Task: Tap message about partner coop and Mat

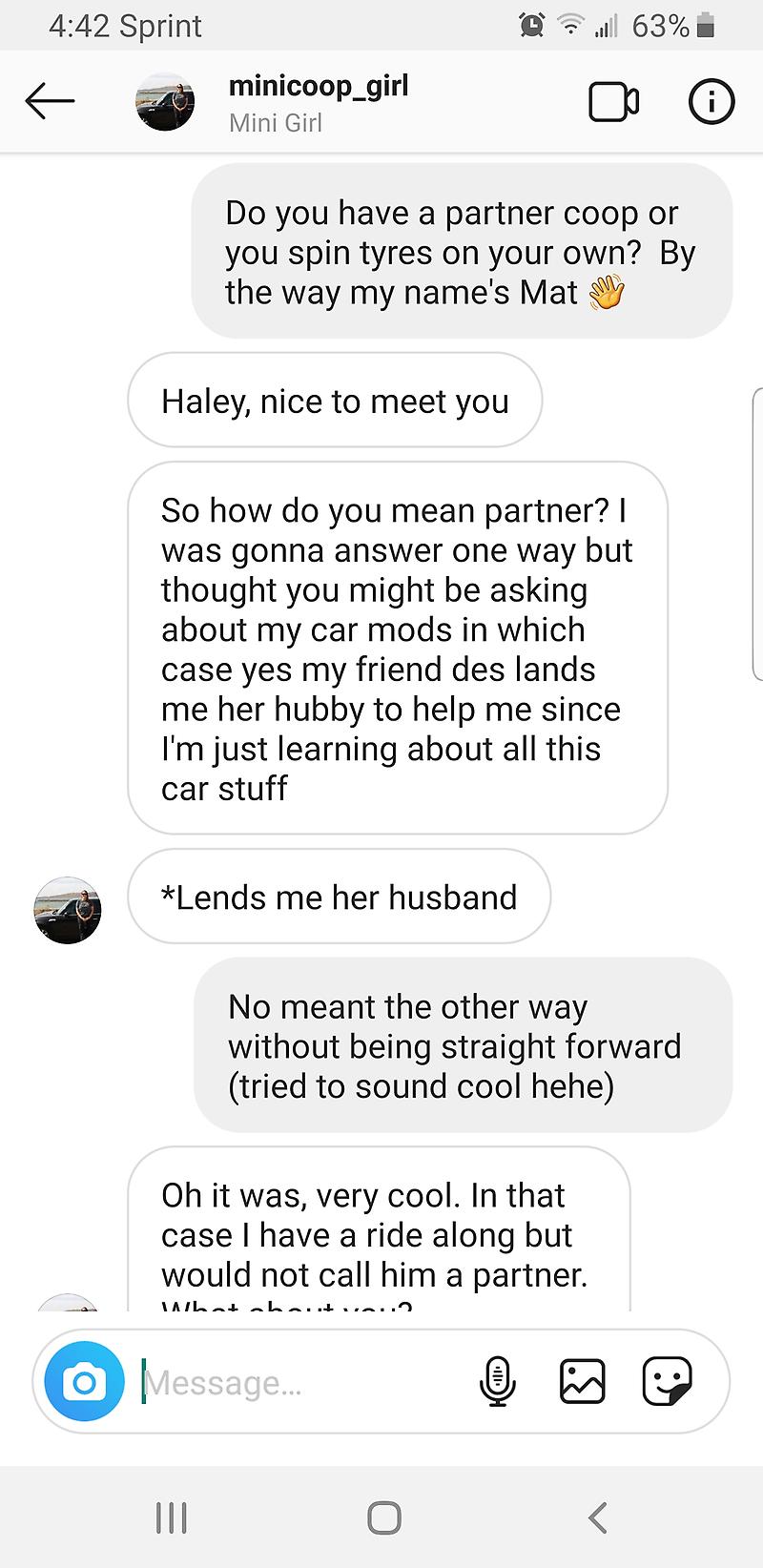Action: [x=462, y=252]
